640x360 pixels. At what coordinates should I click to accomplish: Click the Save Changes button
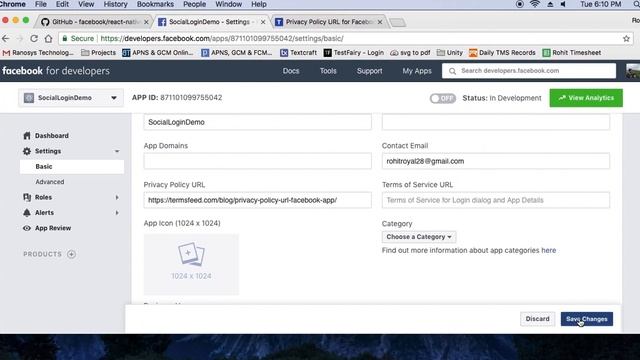click(x=587, y=319)
